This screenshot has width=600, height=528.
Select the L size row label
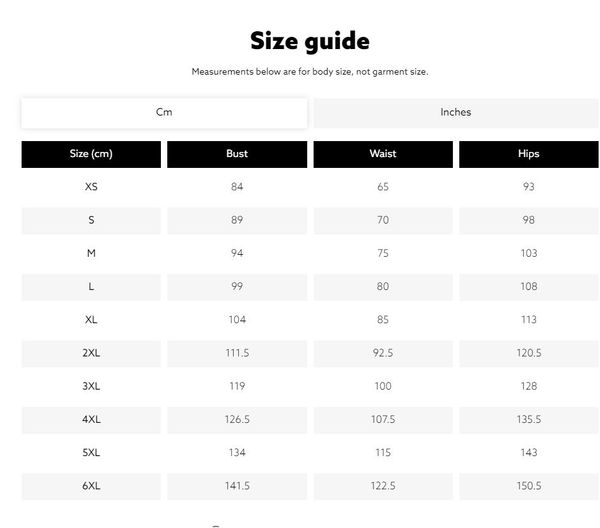tap(91, 287)
